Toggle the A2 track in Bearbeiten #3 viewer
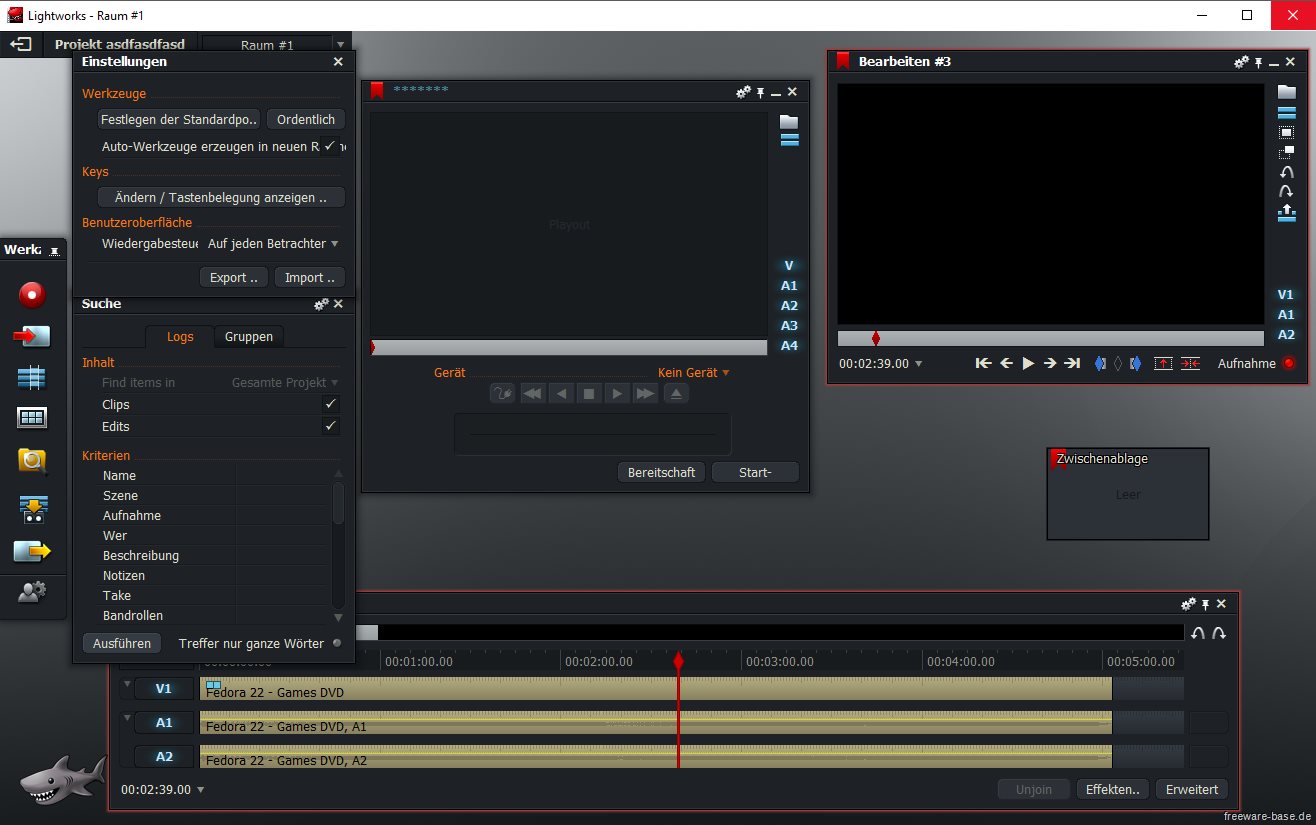The image size is (1316, 825). pyautogui.click(x=1286, y=335)
